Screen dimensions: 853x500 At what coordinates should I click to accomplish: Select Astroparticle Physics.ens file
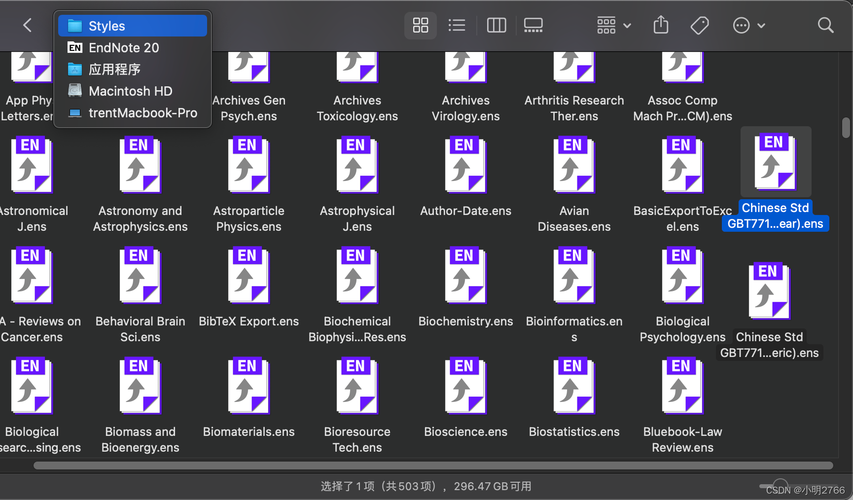249,185
